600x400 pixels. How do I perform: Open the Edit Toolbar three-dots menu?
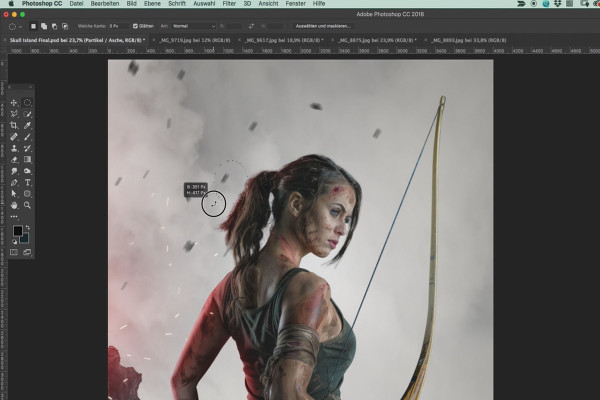tap(14, 217)
